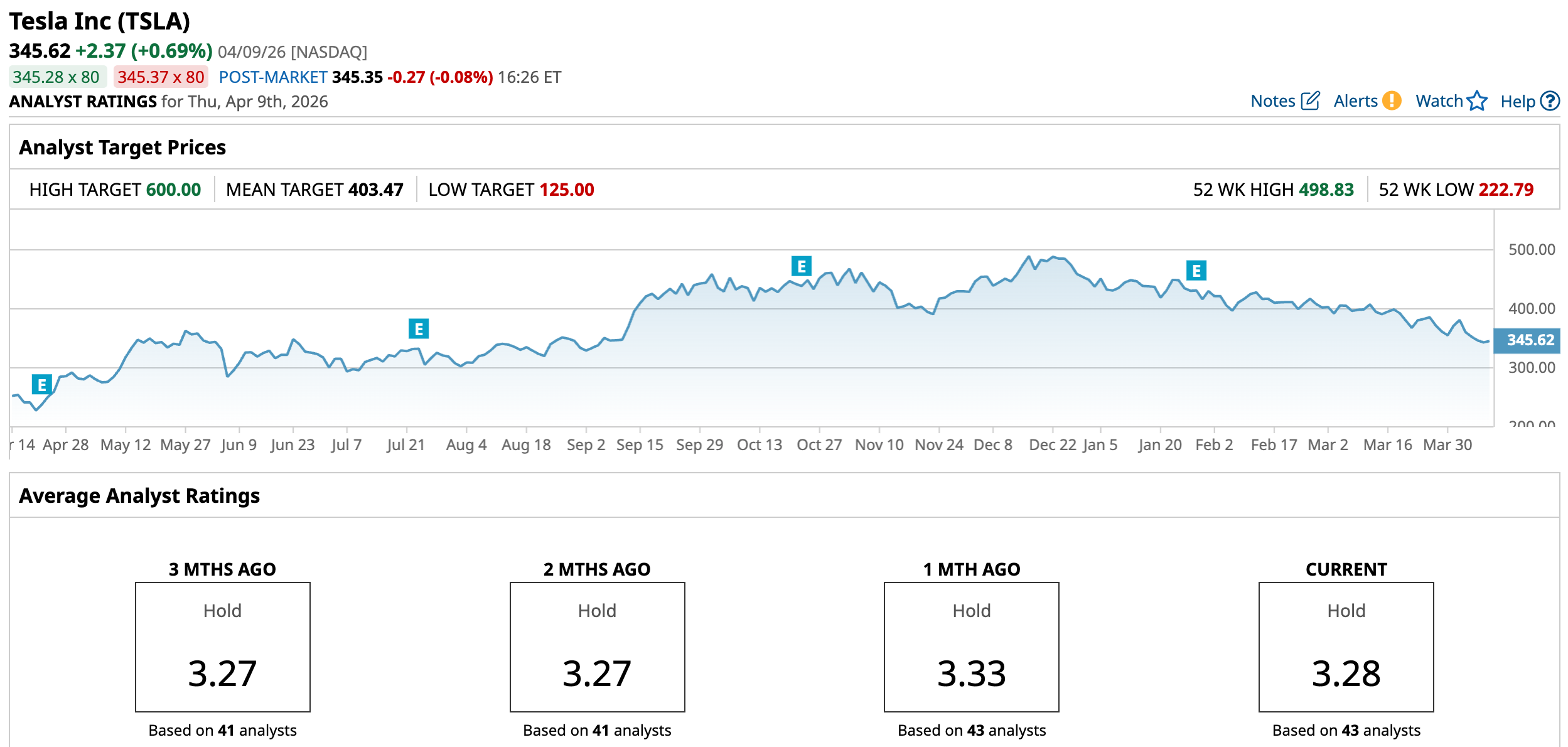The height and width of the screenshot is (747, 1568).
Task: Click the Watch star icon
Action: (1477, 101)
